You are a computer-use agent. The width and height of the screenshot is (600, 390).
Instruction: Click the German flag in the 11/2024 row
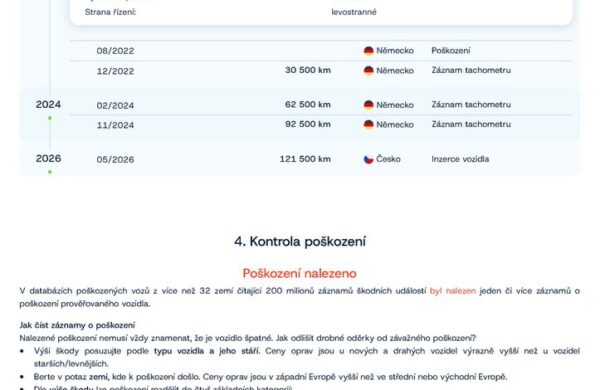(x=368, y=125)
